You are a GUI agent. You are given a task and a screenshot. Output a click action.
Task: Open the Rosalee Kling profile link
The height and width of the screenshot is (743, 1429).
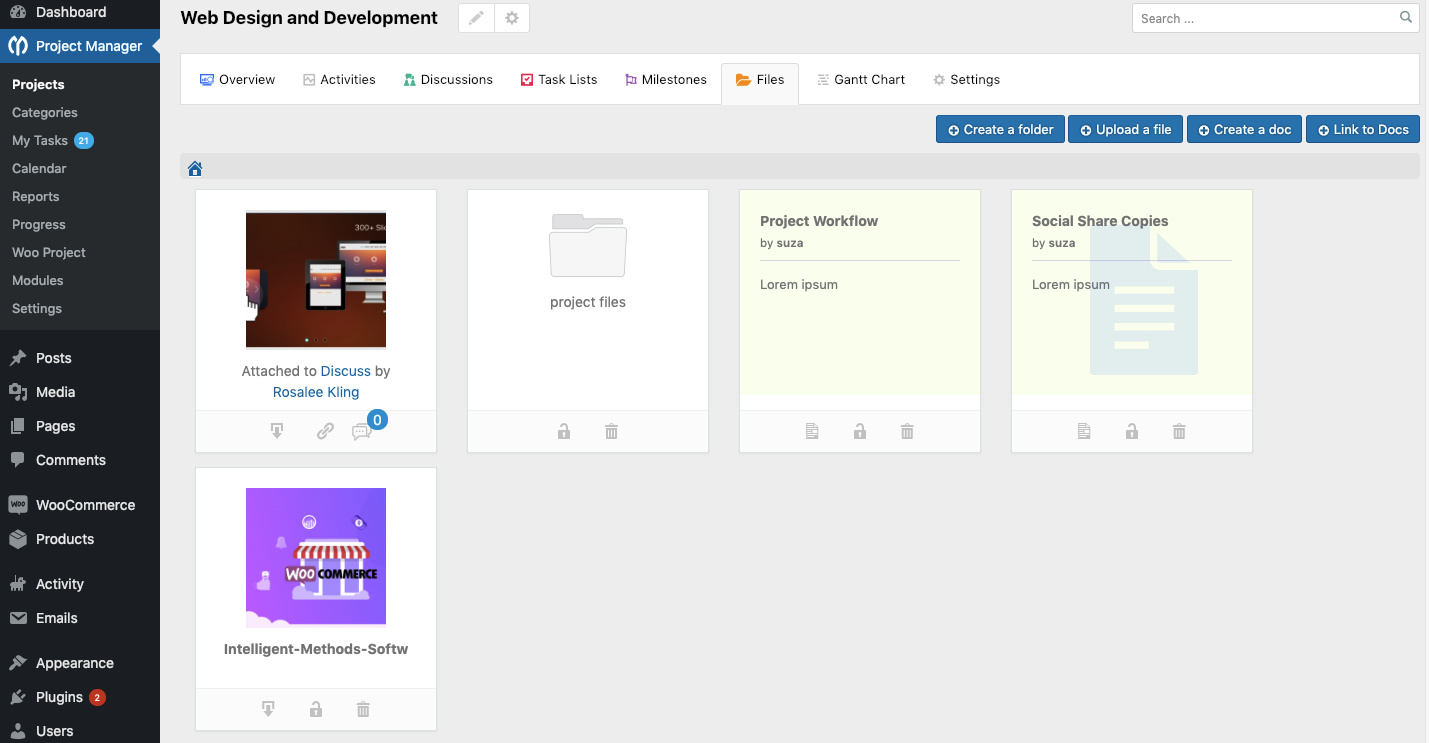(315, 391)
